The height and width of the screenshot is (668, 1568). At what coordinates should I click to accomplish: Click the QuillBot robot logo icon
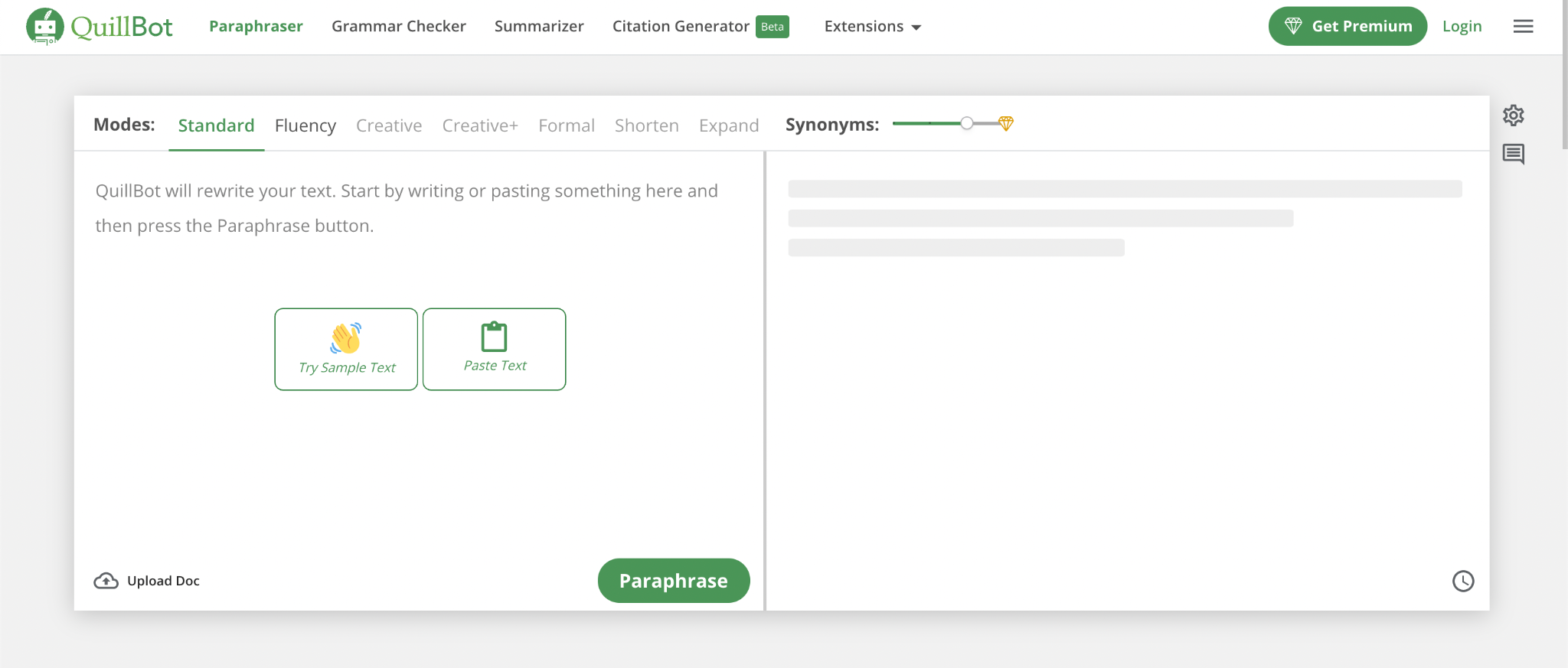coord(44,27)
